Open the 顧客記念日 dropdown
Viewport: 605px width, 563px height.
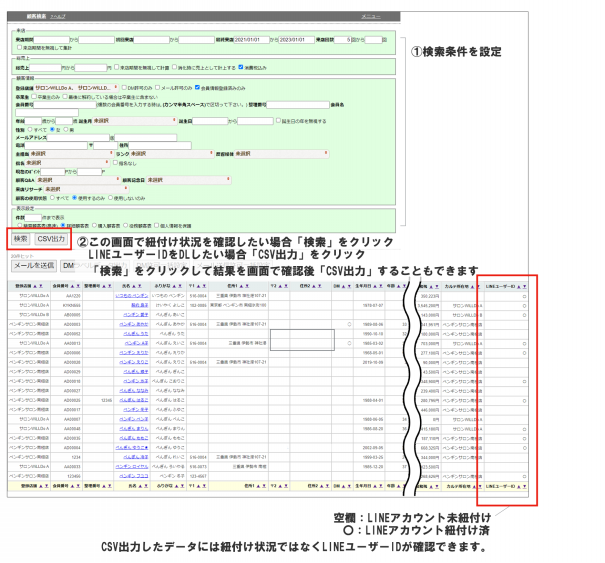pyautogui.click(x=189, y=180)
